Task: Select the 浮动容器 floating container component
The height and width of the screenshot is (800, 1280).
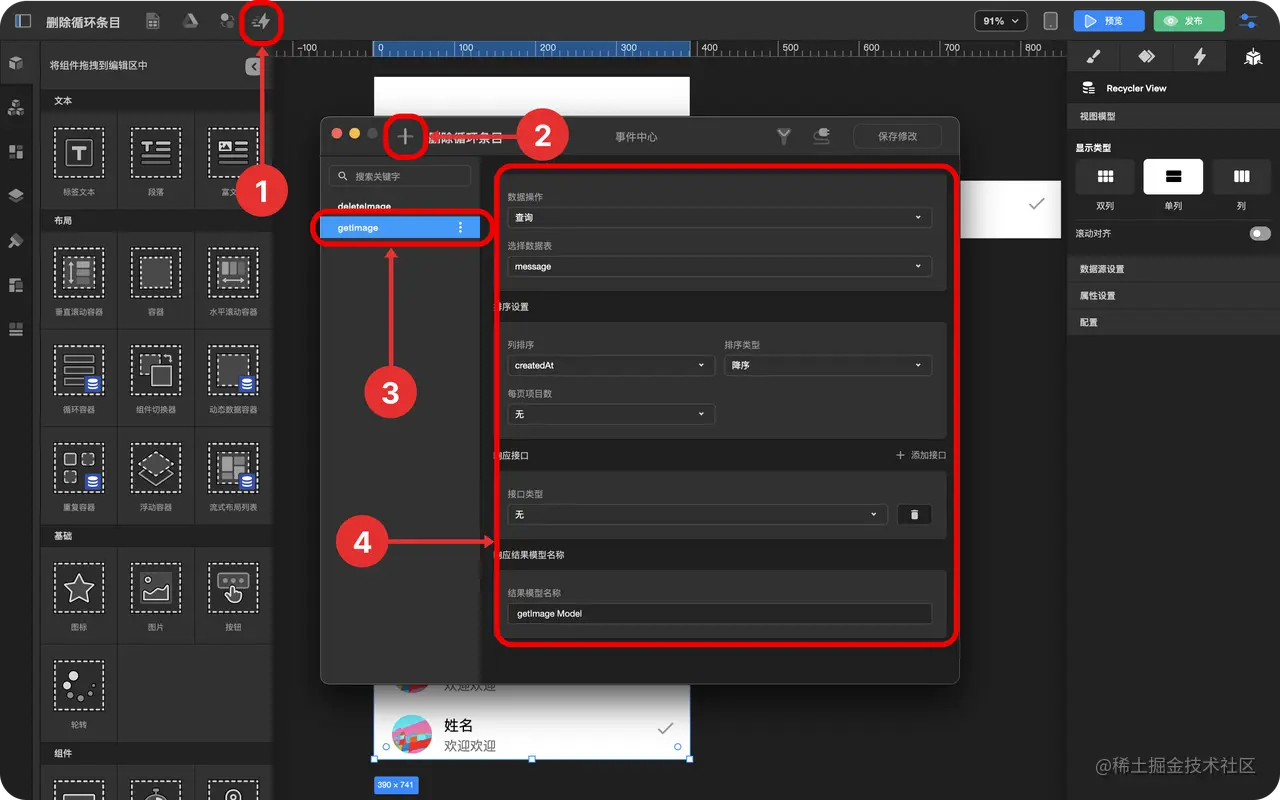Action: click(156, 476)
